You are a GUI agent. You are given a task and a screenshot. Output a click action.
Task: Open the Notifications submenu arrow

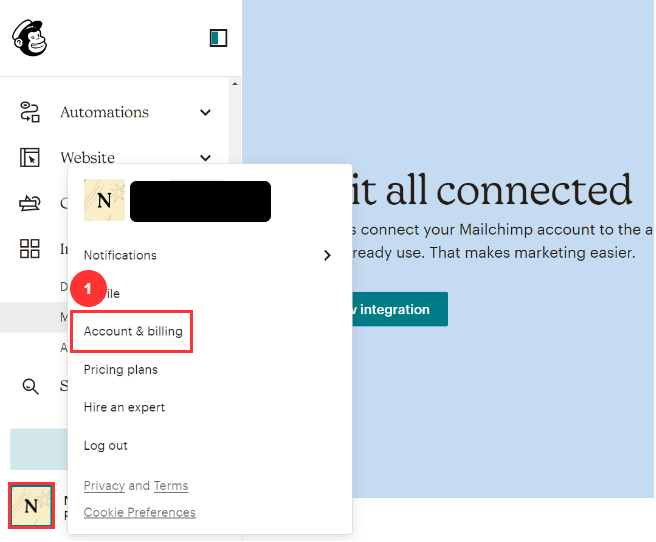[x=327, y=255]
